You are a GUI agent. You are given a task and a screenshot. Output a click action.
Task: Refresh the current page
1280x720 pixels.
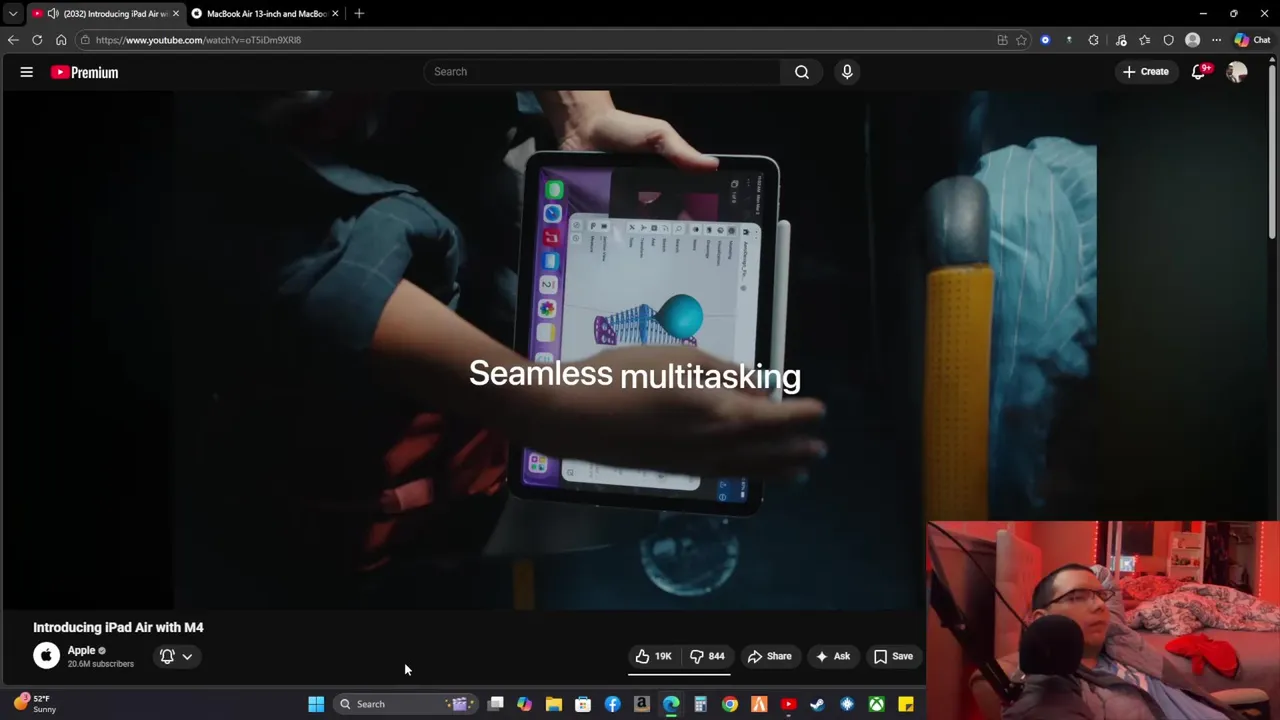click(x=37, y=40)
